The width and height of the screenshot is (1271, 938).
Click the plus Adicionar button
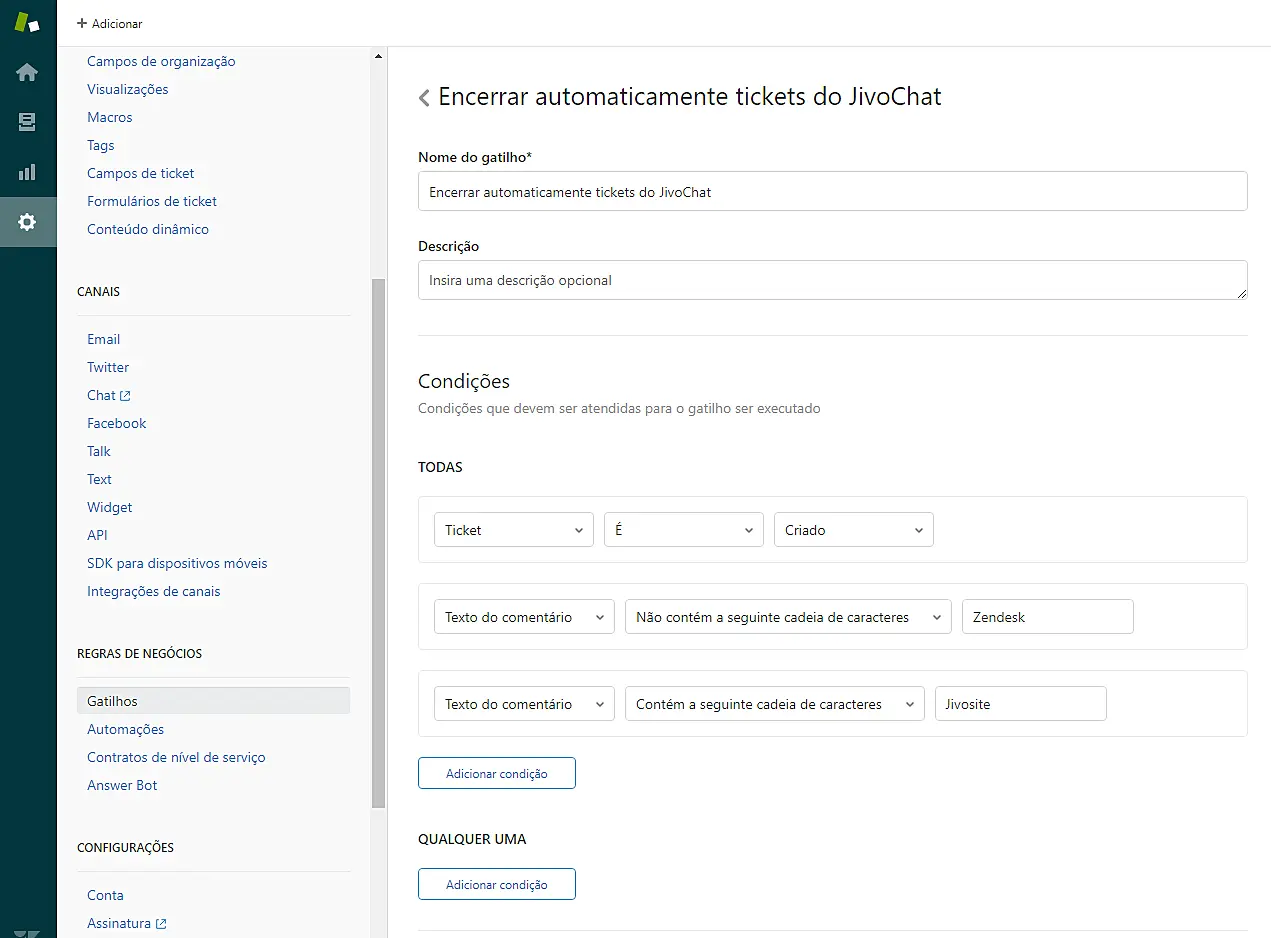pyautogui.click(x=110, y=23)
